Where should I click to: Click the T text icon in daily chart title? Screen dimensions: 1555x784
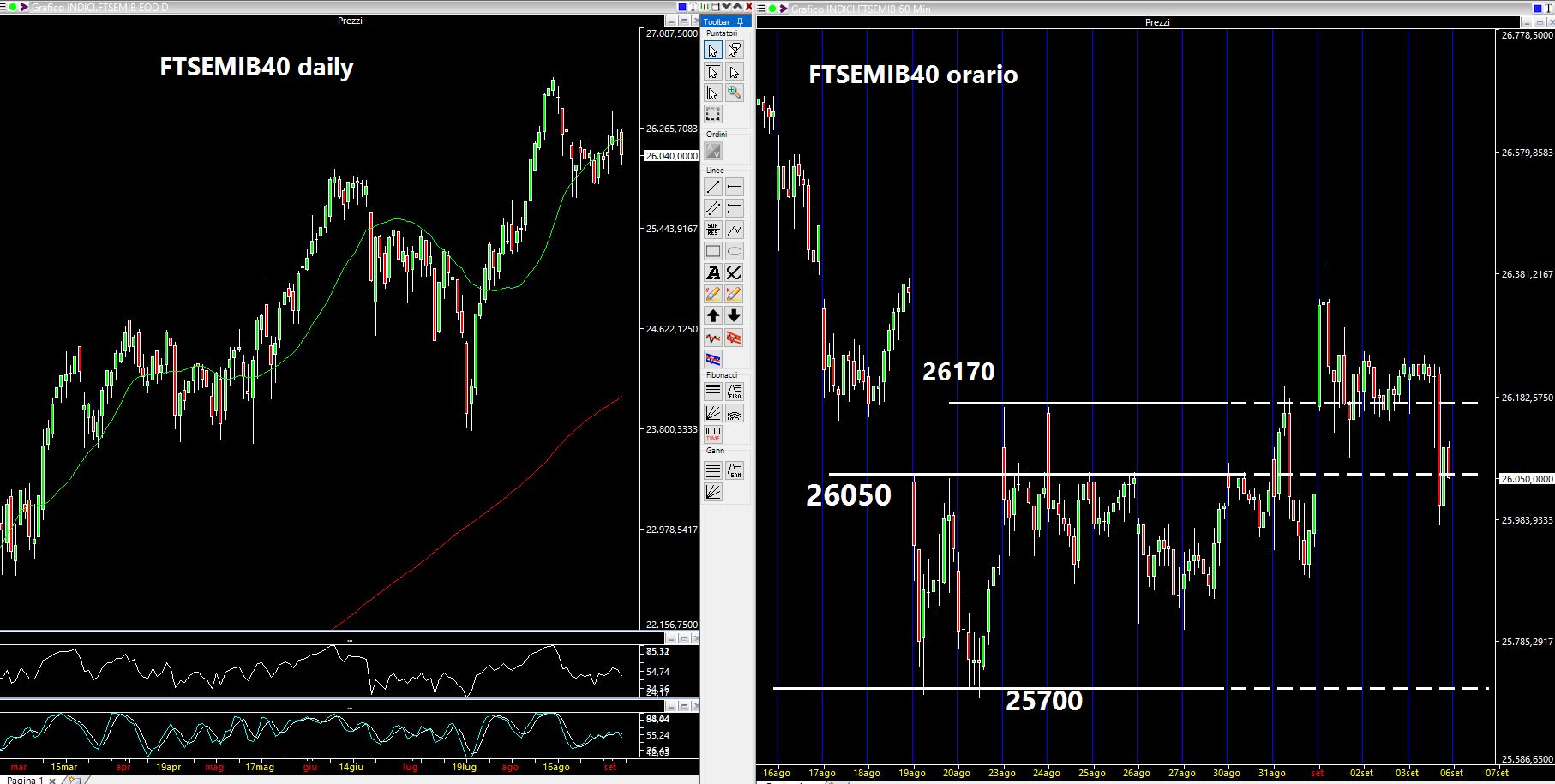pyautogui.click(x=693, y=8)
